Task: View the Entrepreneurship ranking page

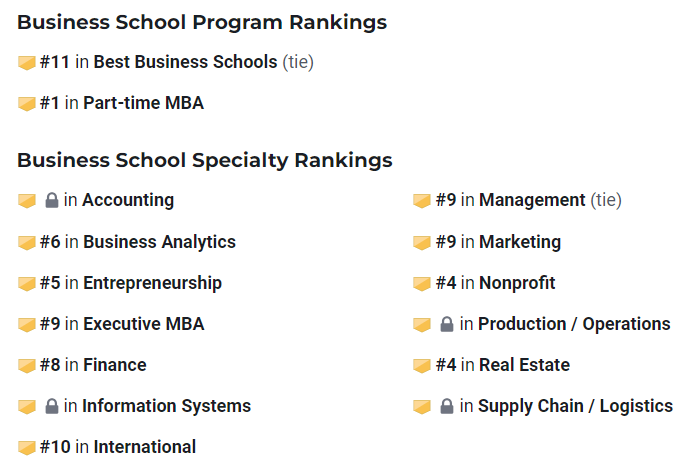Action: point(152,283)
